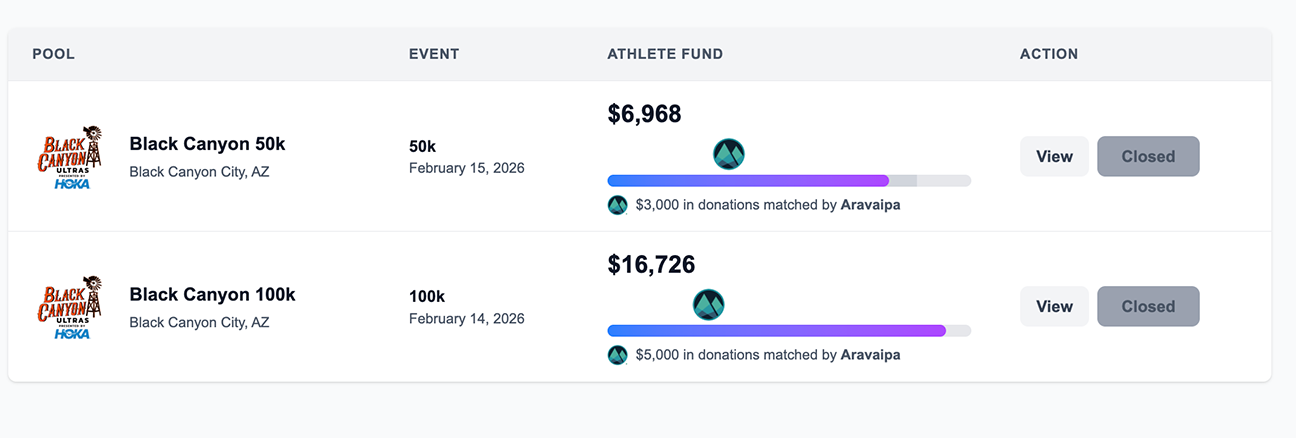View the Black Canyon 100k pool

click(1054, 306)
